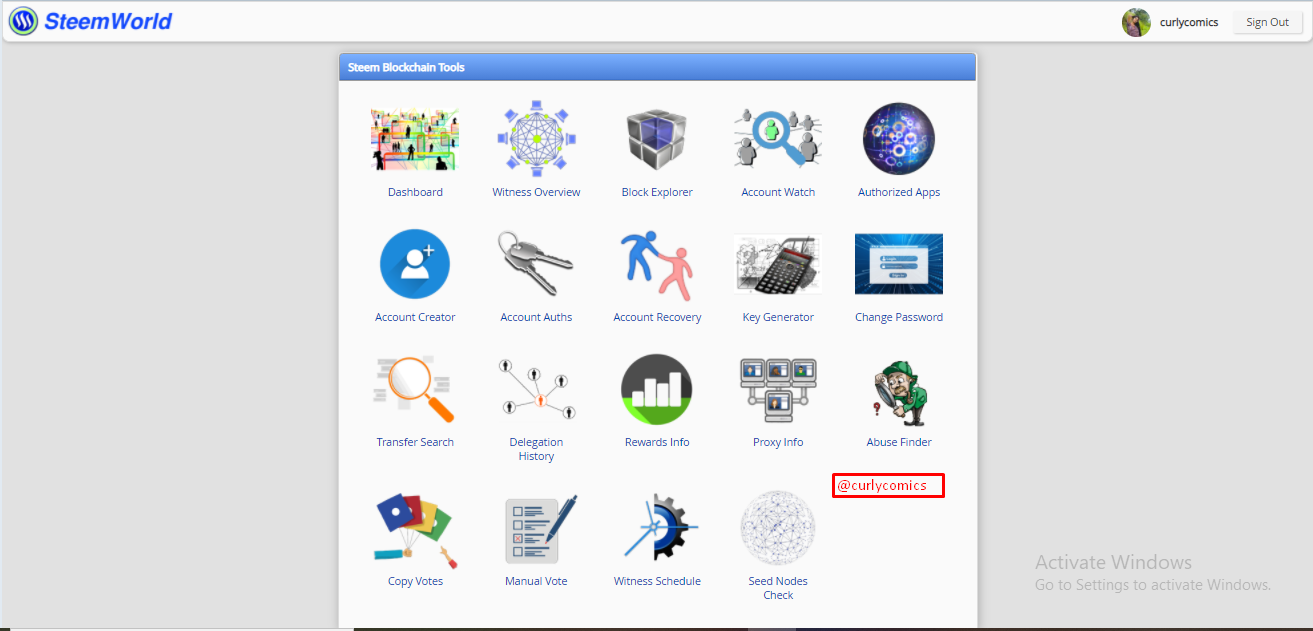
Task: Follow the Witness Overview text link
Action: pyautogui.click(x=536, y=192)
